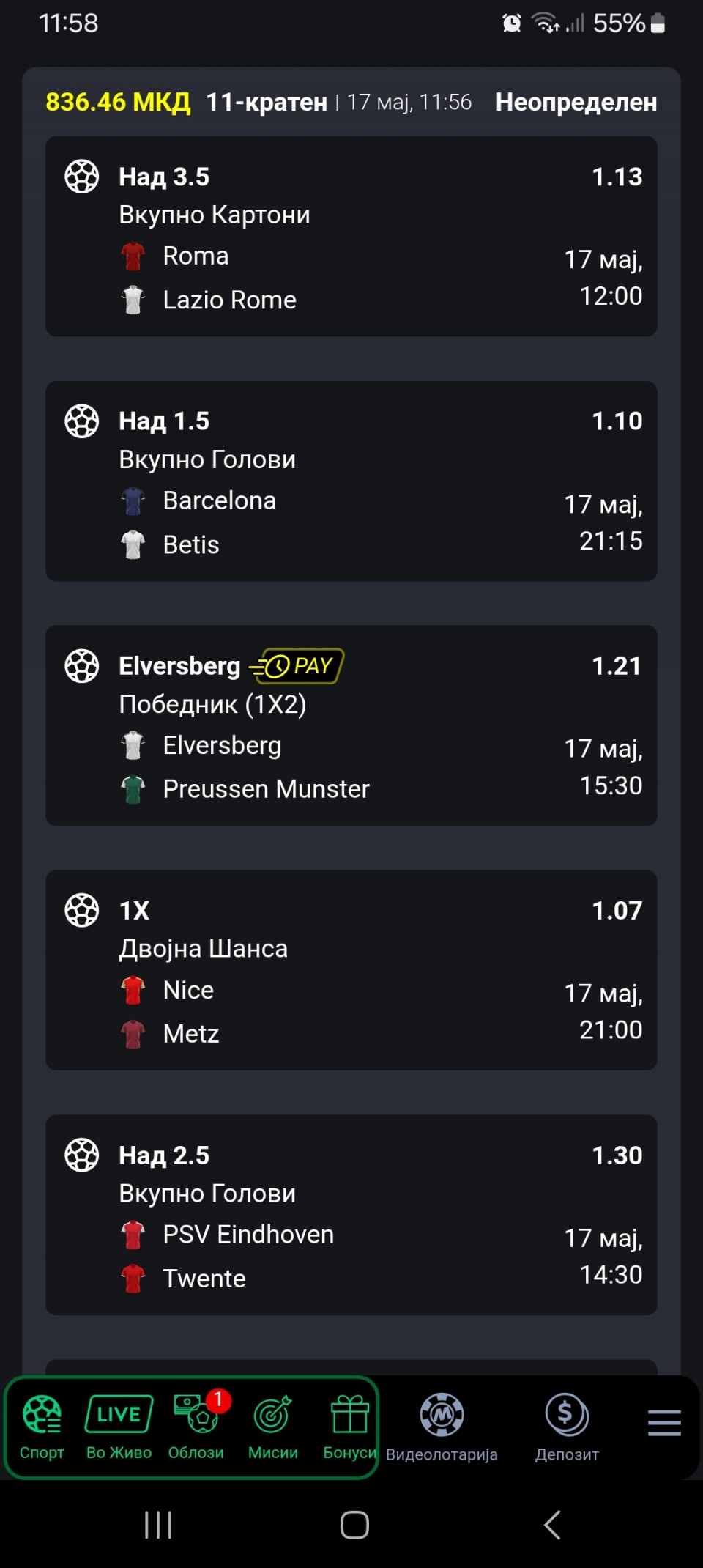Select the Неопределен bet status label
Screen dimensions: 703x1568
[576, 102]
